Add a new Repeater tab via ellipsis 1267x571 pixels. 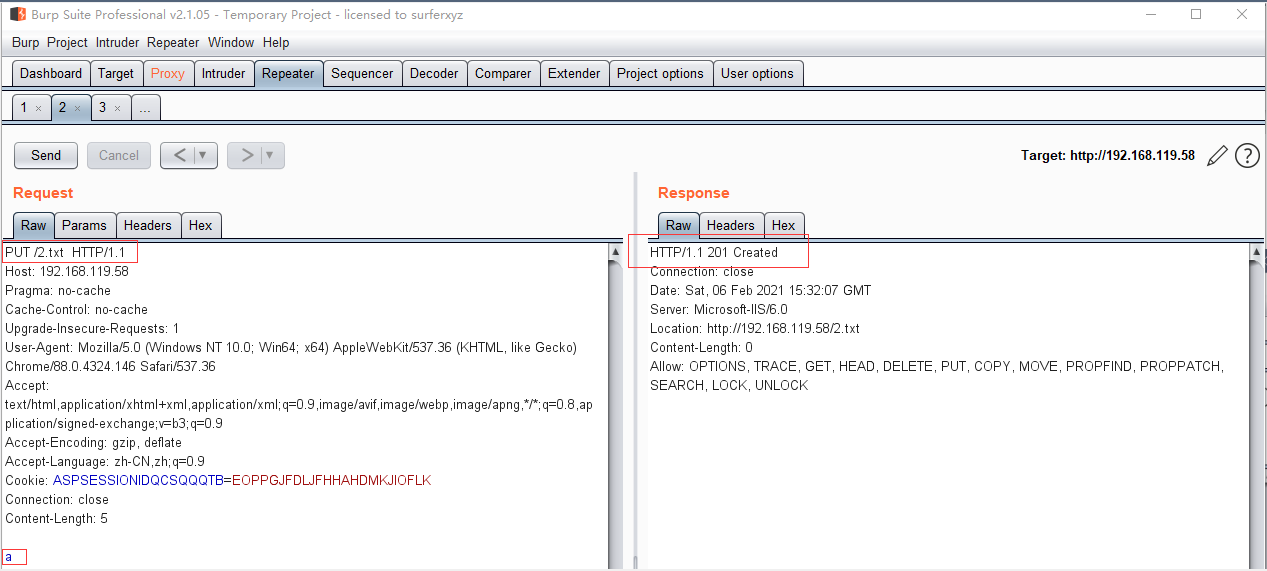145,107
